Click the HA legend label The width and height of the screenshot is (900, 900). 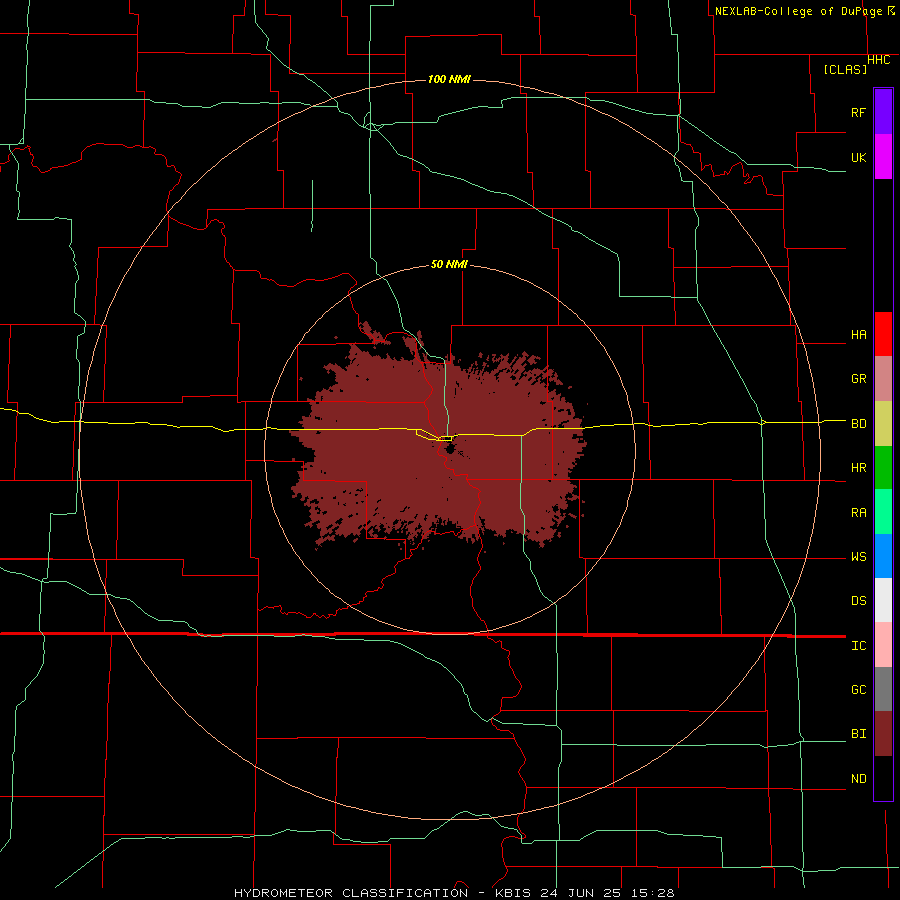coord(858,335)
